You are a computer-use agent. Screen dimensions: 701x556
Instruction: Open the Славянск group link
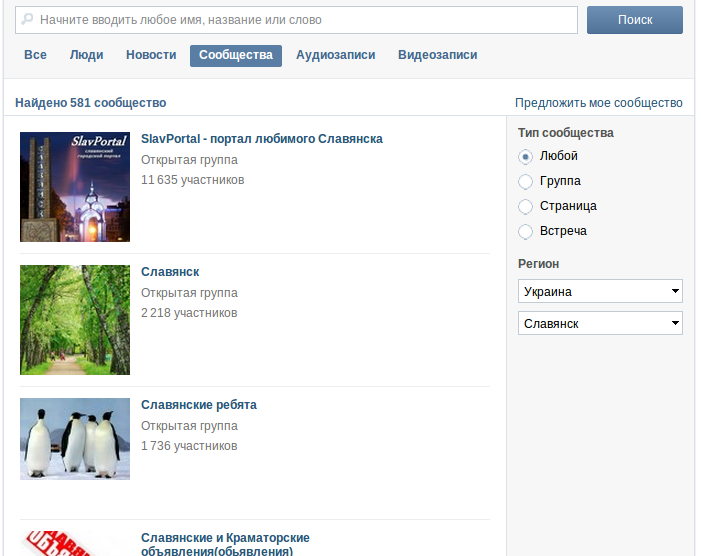click(170, 272)
